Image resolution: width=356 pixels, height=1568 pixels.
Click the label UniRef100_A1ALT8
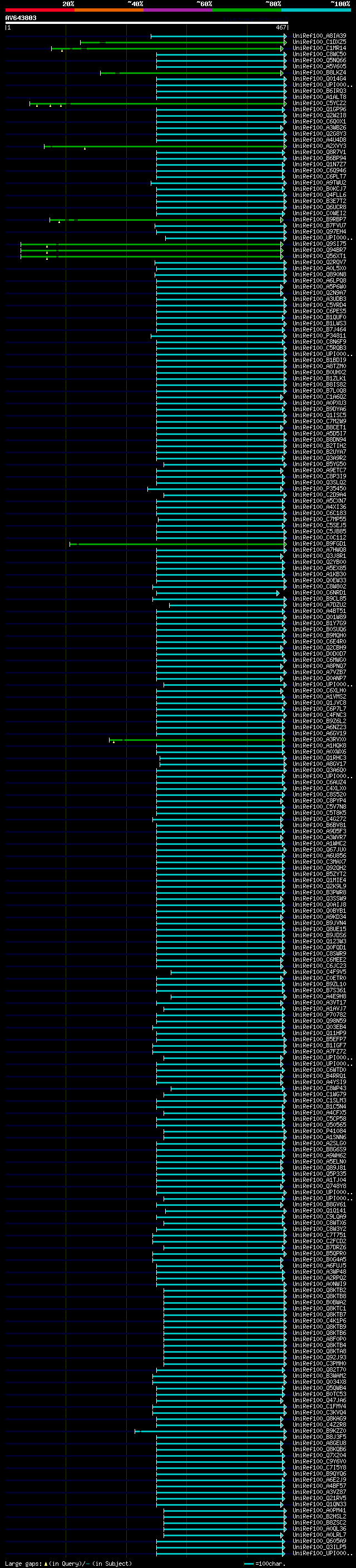pyautogui.click(x=319, y=97)
